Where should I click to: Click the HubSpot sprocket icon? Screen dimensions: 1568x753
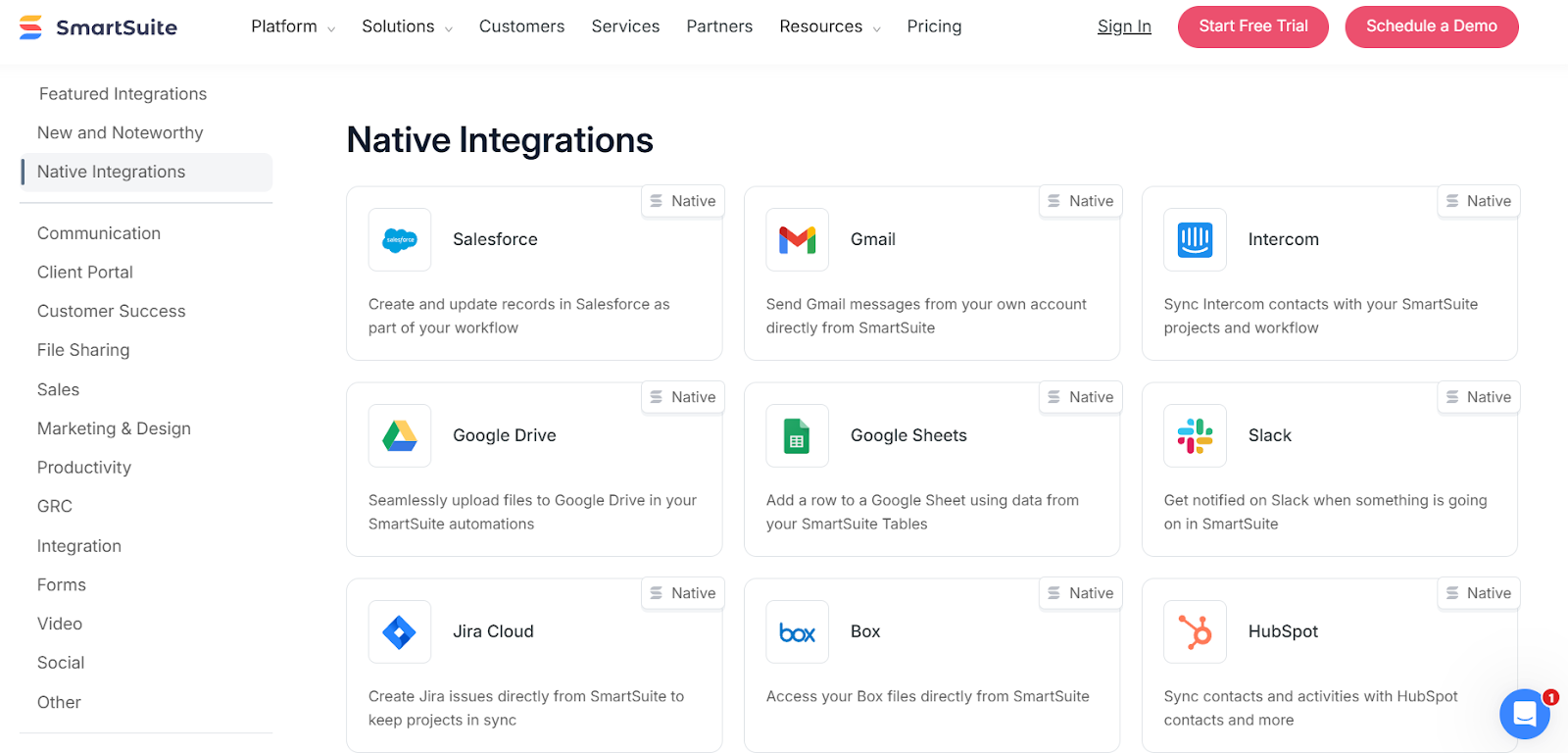[1195, 631]
